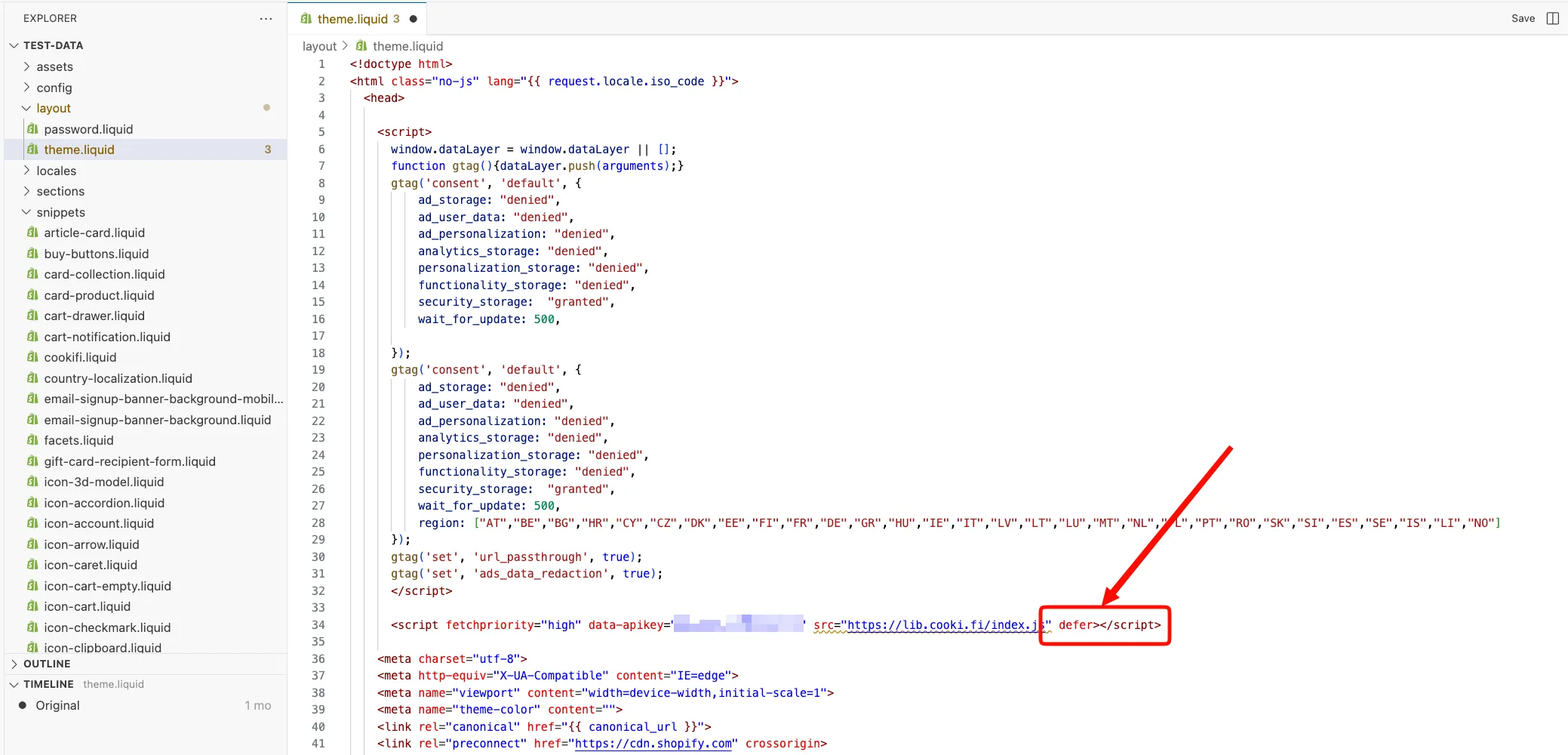Viewport: 1568px width, 755px height.
Task: Open icon-checkmark.liquid snippet
Action: coord(107,627)
